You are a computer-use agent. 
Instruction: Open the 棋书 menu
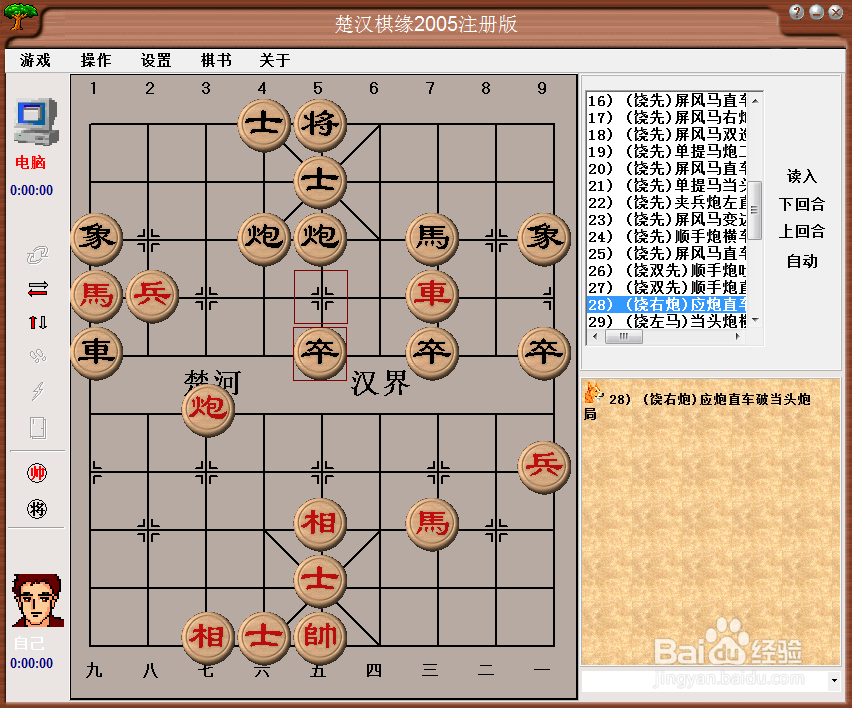pos(216,60)
